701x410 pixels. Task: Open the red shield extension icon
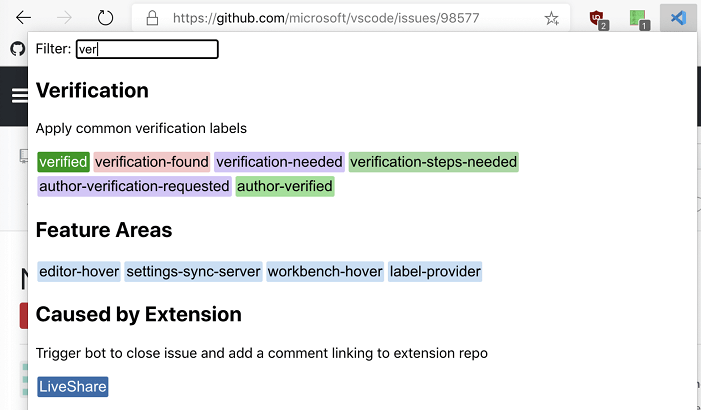coord(598,18)
